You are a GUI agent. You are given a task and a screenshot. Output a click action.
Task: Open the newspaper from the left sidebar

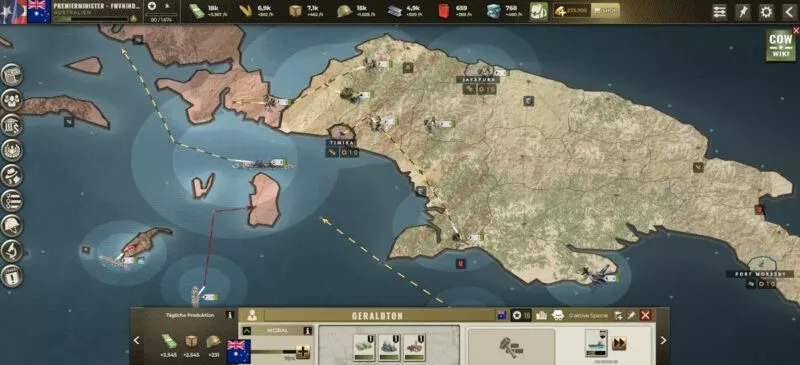(x=12, y=75)
